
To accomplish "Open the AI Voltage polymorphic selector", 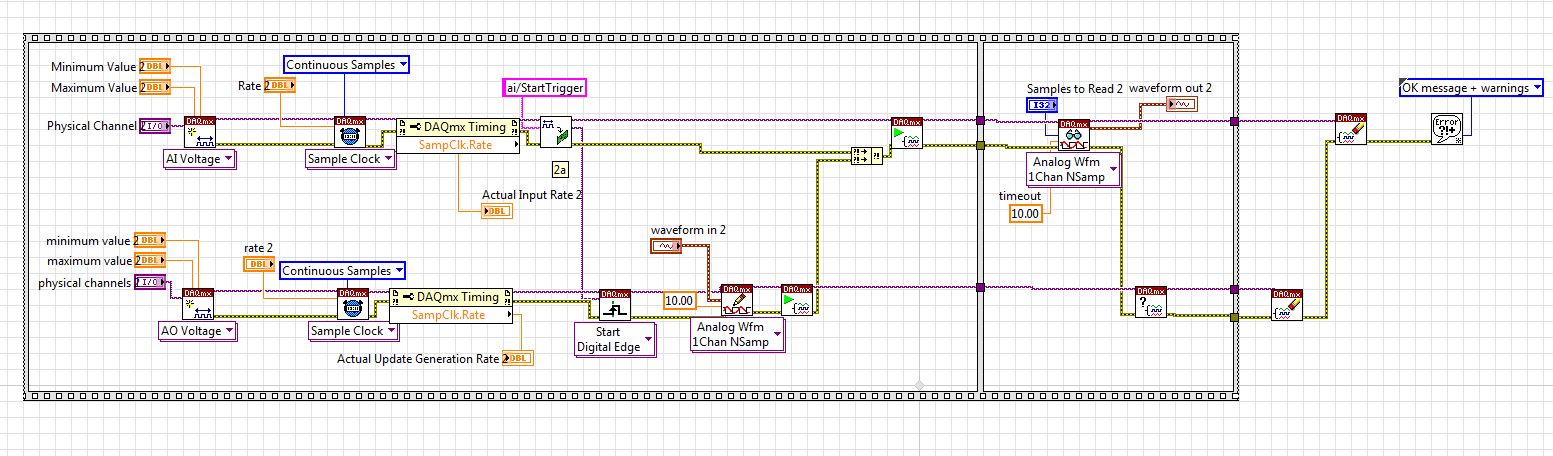I will tap(199, 159).
